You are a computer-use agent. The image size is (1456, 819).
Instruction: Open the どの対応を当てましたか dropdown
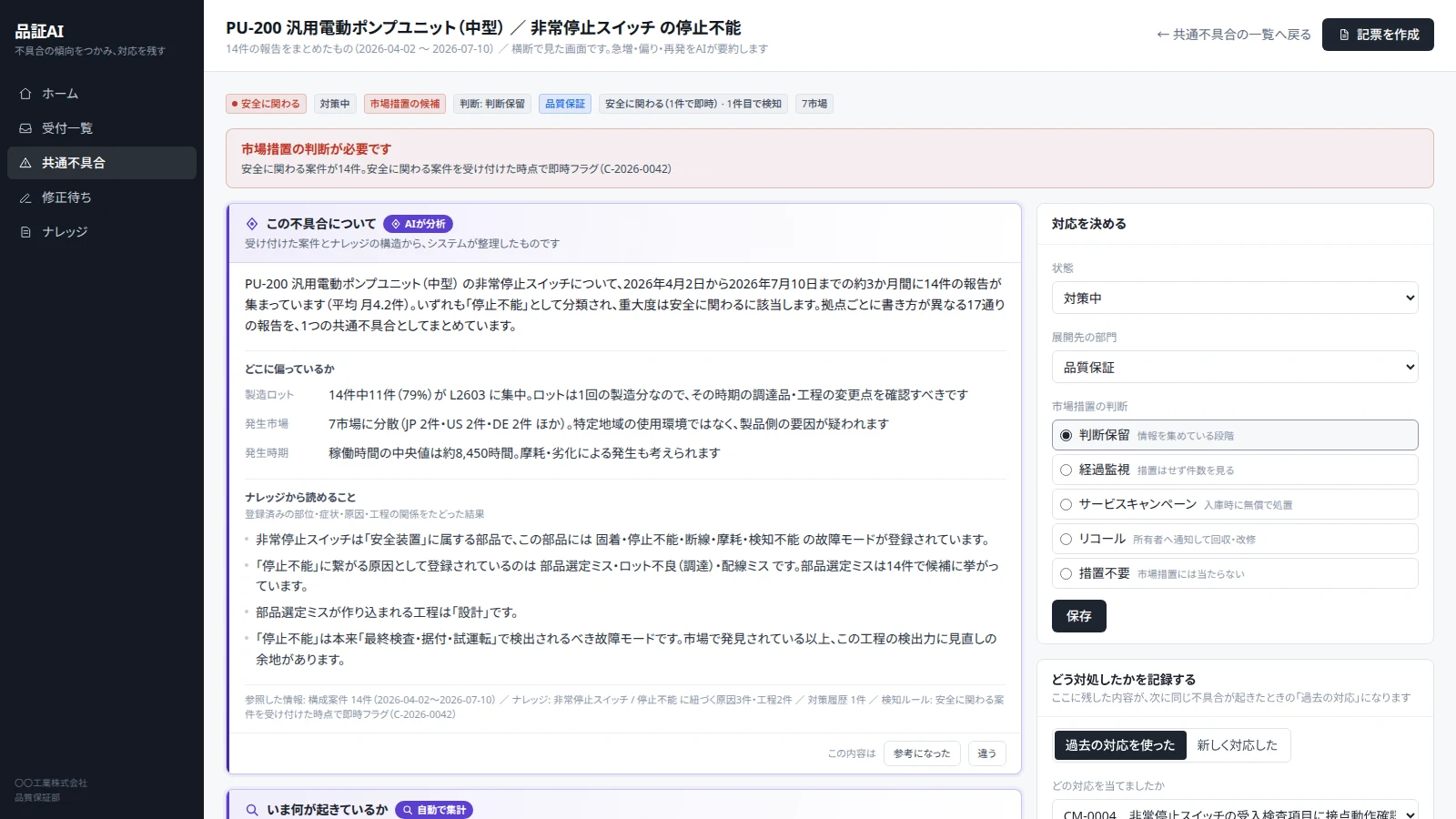(1235, 810)
